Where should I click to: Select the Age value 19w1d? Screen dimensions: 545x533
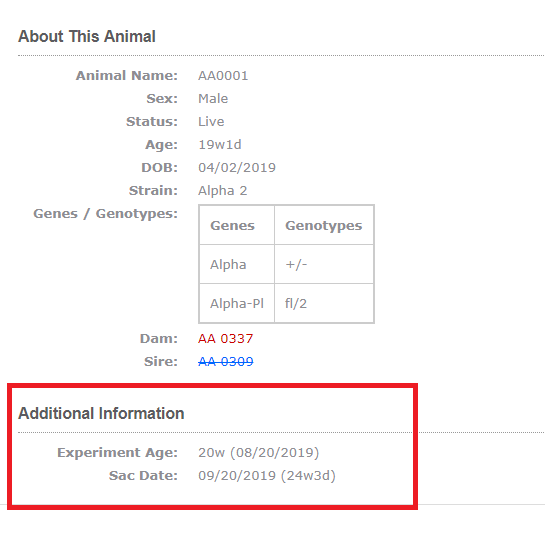220,144
